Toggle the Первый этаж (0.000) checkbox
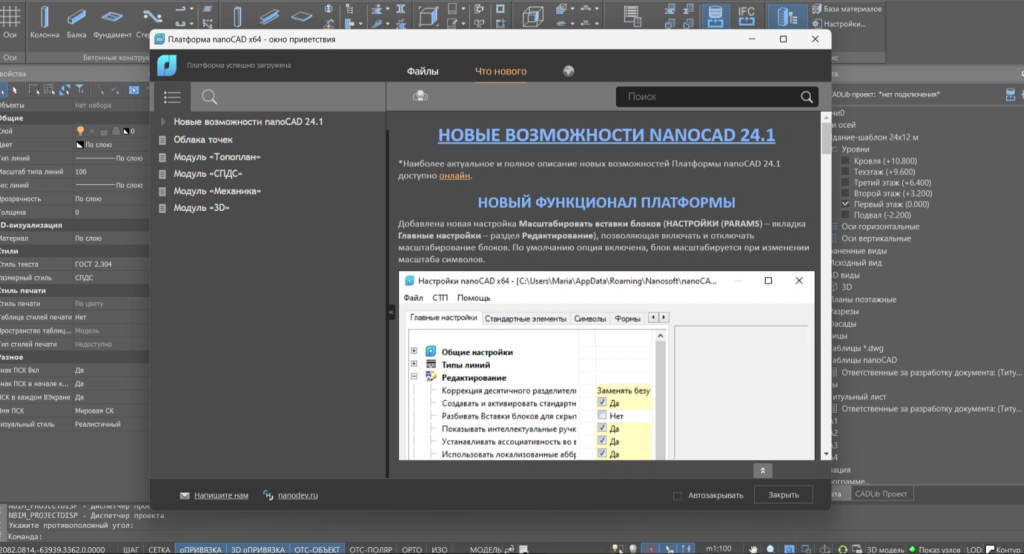Screen dimensions: 1024x554 (x=846, y=203)
